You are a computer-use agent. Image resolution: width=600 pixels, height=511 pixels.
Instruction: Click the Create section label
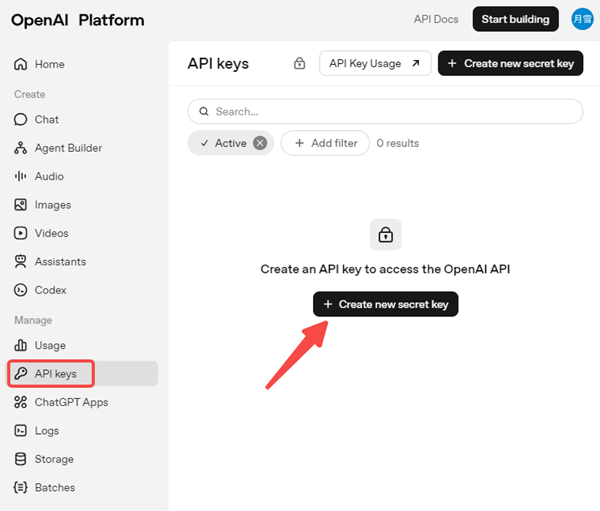pos(30,94)
